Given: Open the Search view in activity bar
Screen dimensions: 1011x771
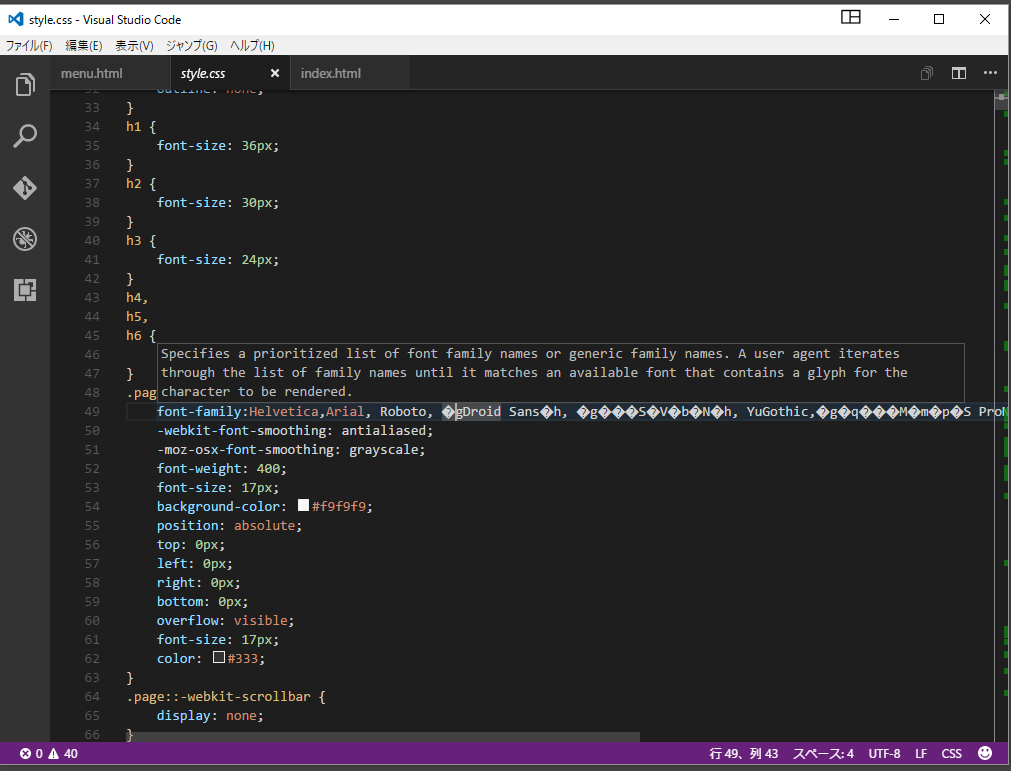Looking at the screenshot, I should tap(25, 136).
